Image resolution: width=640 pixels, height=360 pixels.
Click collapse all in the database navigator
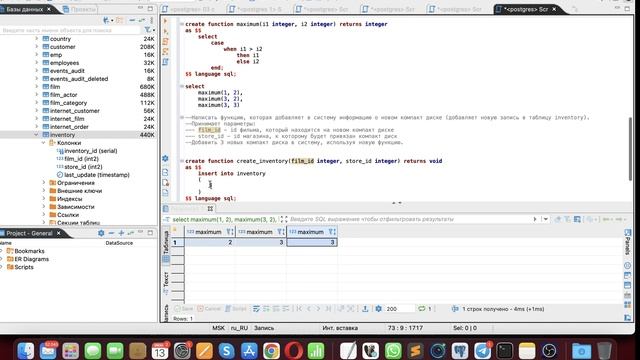point(132,20)
